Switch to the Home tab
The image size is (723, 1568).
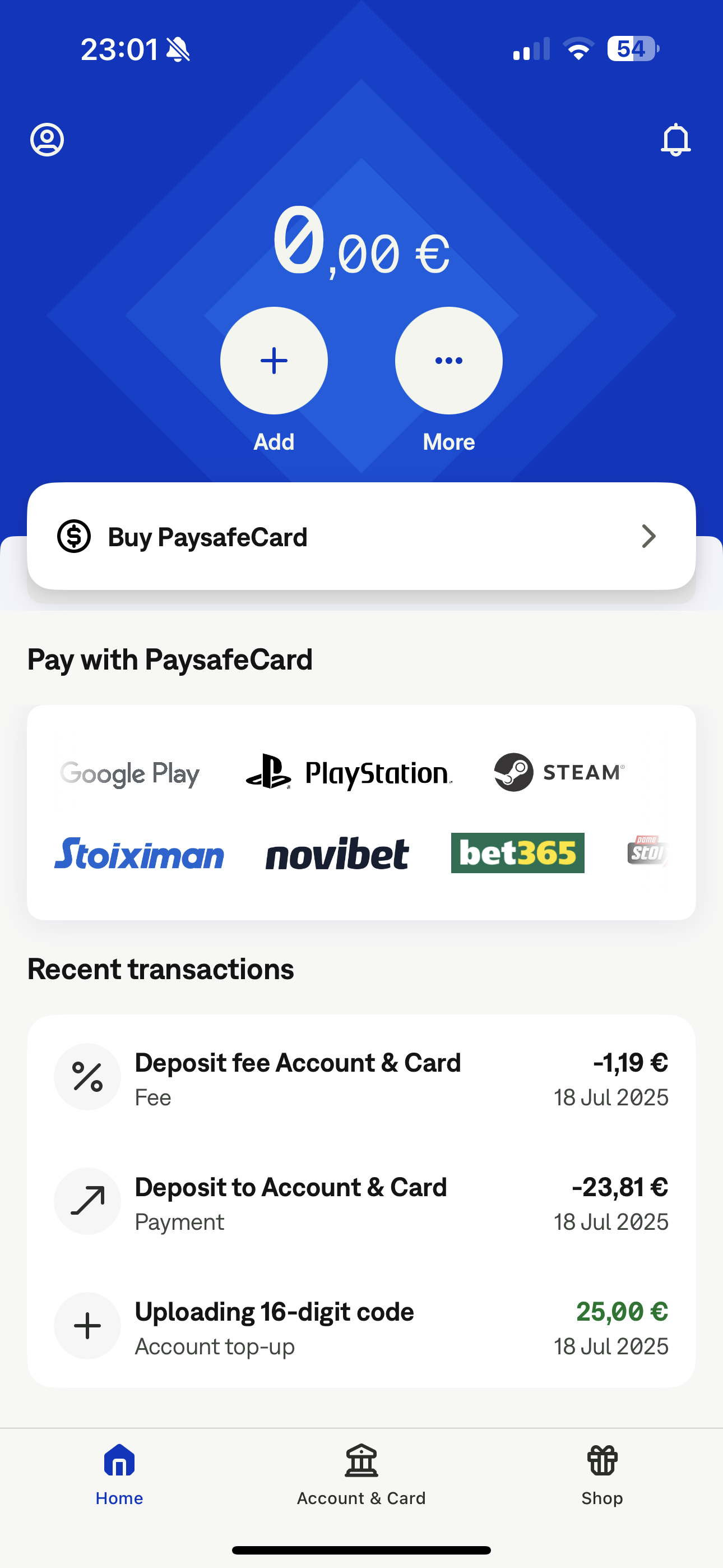click(119, 1475)
